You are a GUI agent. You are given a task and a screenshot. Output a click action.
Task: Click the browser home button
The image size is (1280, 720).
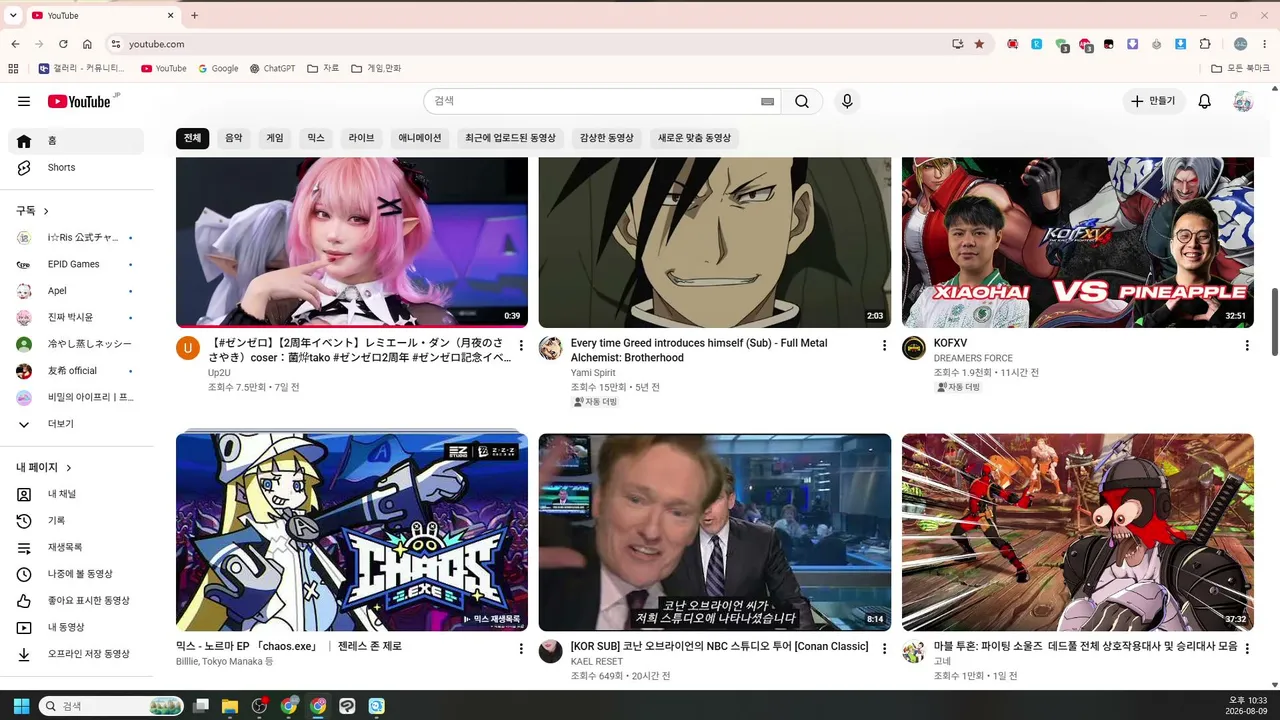point(87,44)
